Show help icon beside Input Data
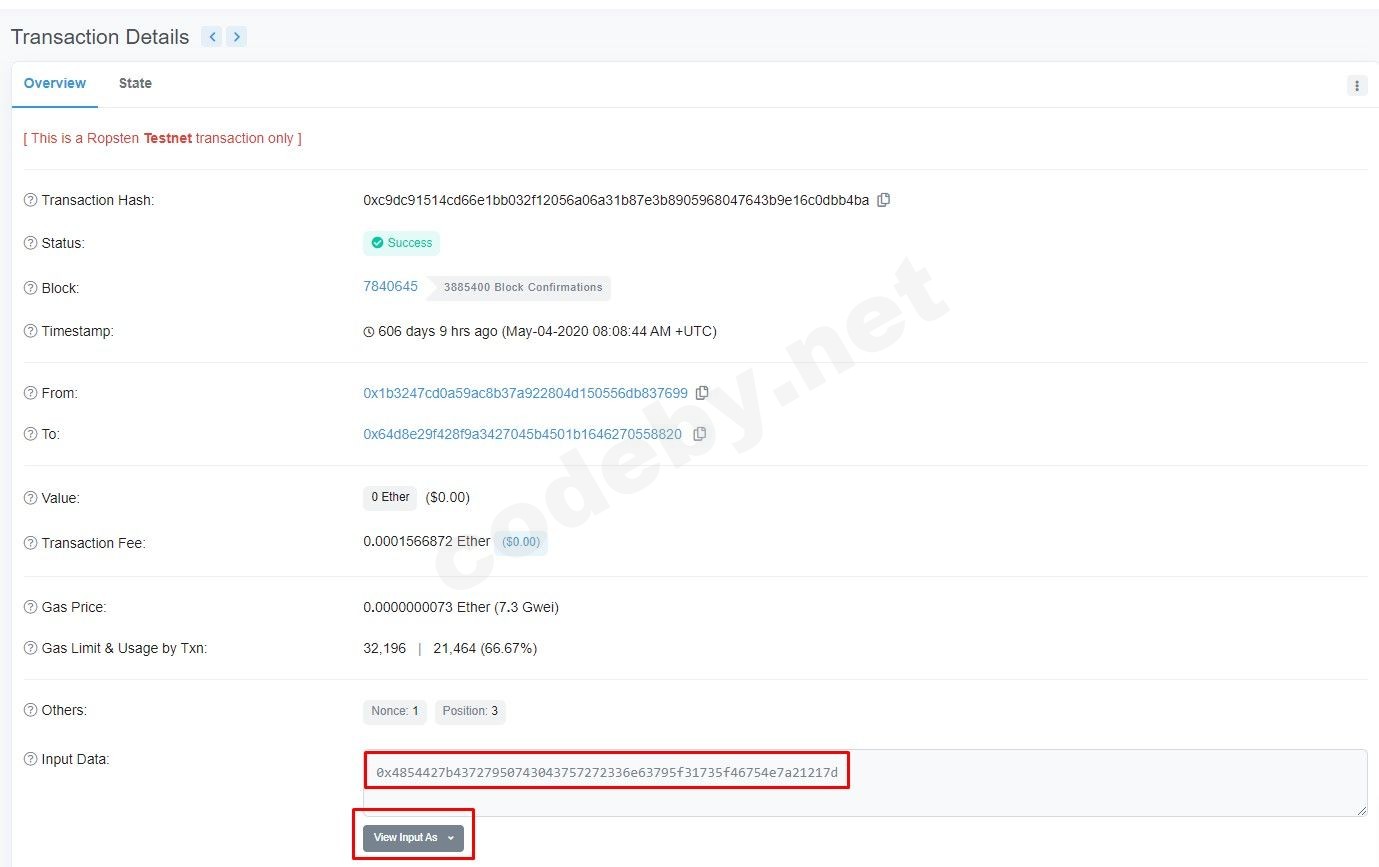This screenshot has height=867, width=1379. click(x=30, y=759)
